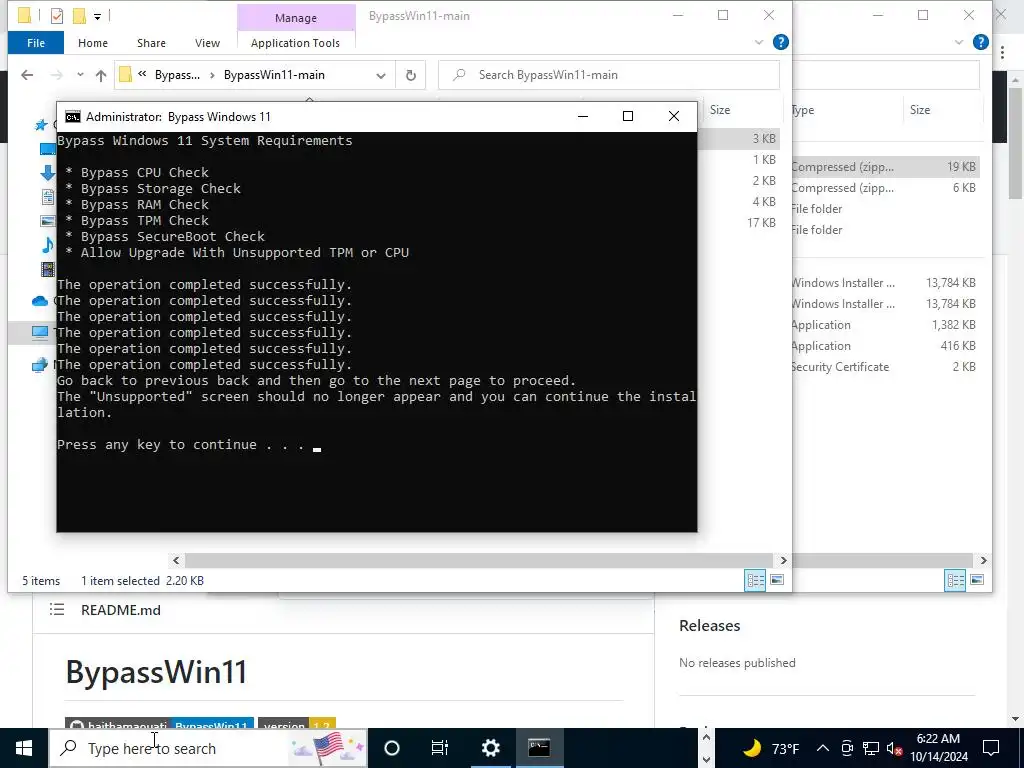Screen dimensions: 1024x768
Task: Show hidden system tray icons
Action: coord(823,748)
